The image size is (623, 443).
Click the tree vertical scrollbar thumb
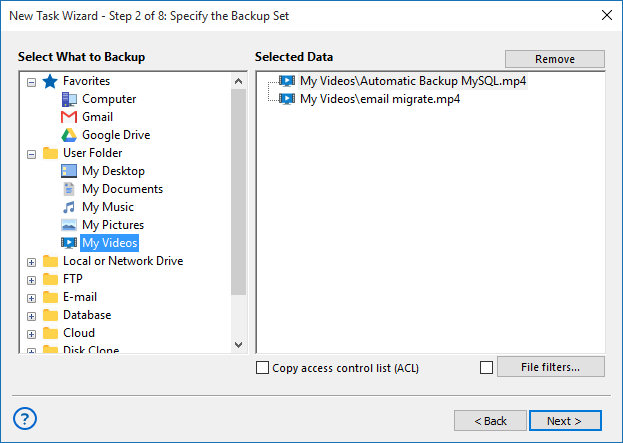238,192
